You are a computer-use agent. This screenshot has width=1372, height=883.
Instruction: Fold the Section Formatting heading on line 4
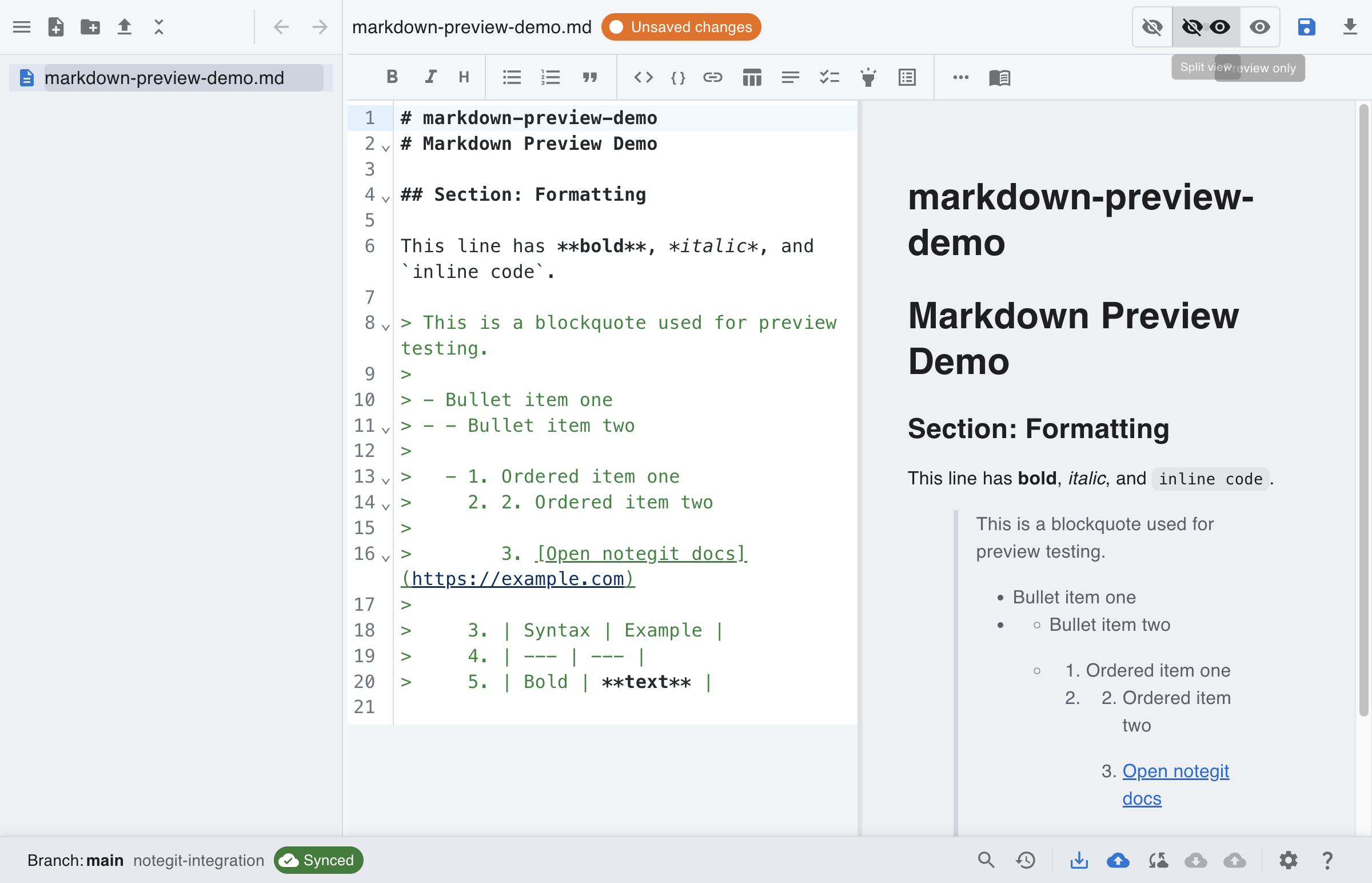(386, 199)
